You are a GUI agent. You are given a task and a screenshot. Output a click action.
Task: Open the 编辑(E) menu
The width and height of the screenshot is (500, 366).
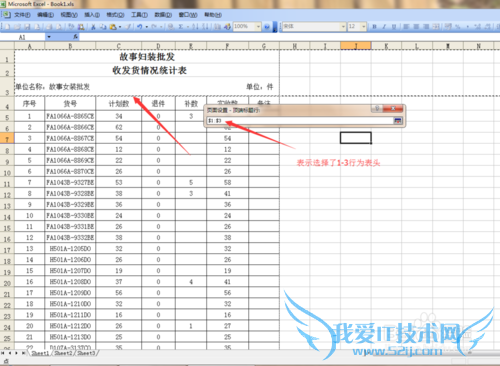(x=45, y=15)
